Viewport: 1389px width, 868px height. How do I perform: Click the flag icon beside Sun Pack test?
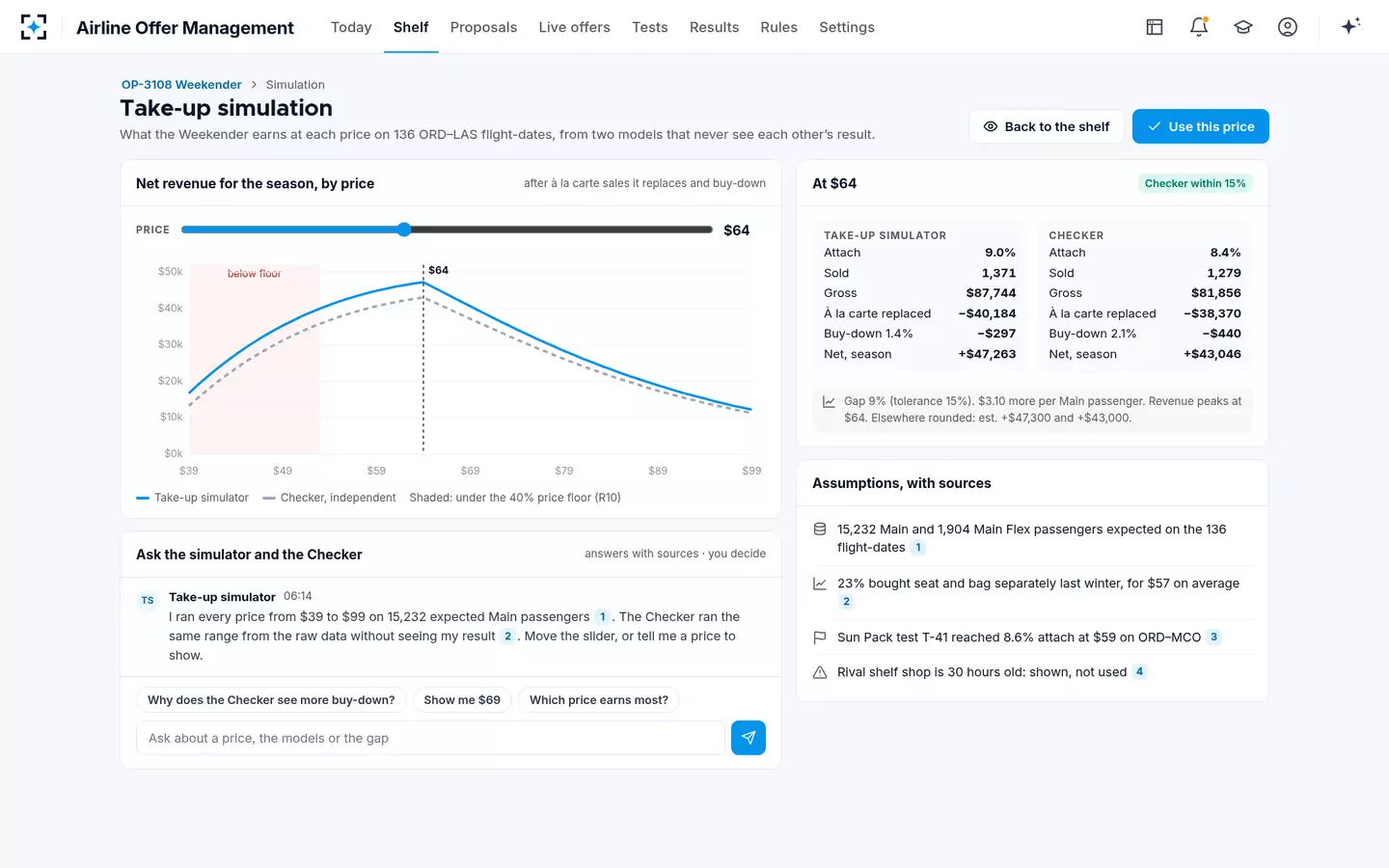tap(820, 637)
